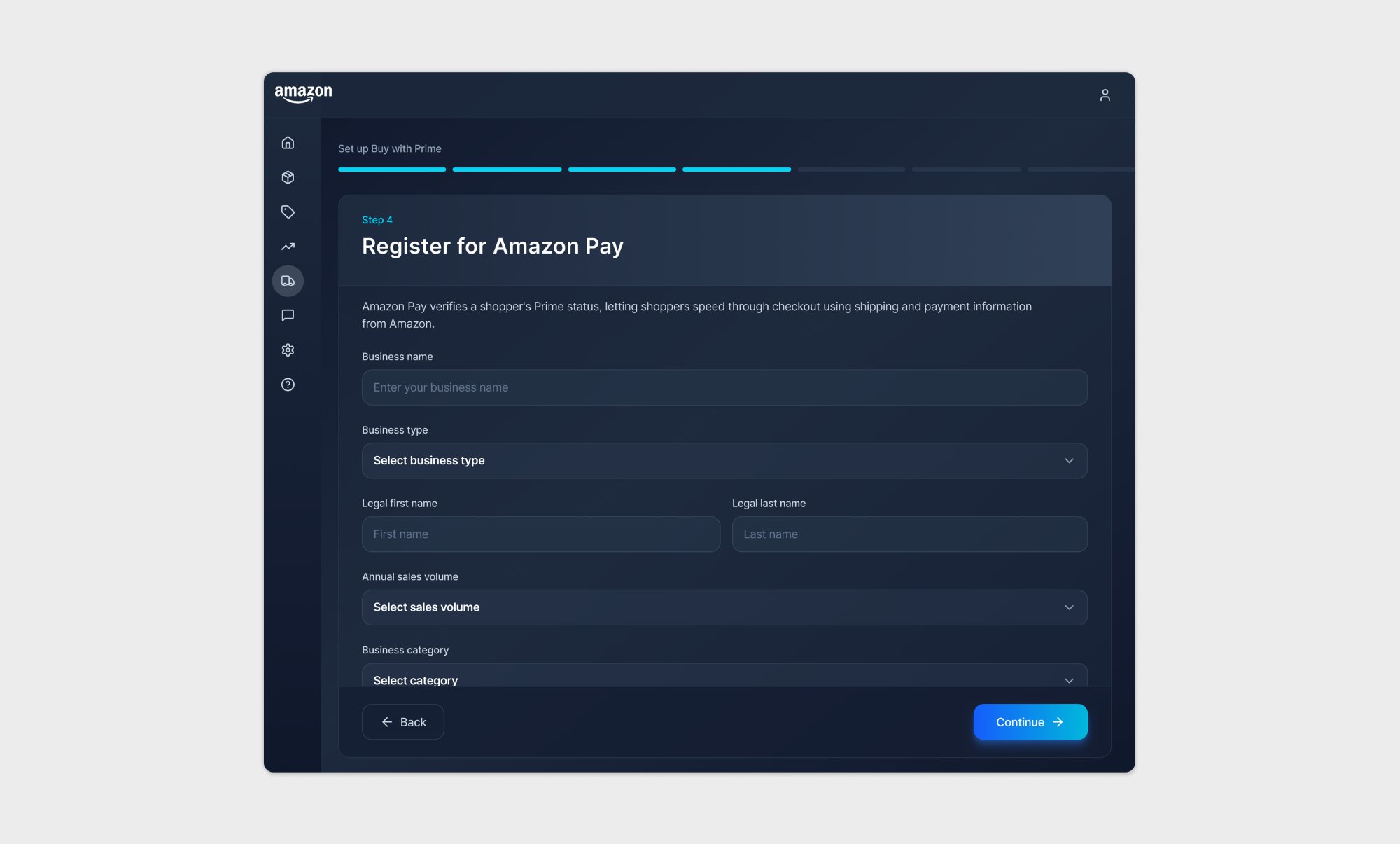1400x844 pixels.
Task: Open the products box icon
Action: (x=288, y=177)
